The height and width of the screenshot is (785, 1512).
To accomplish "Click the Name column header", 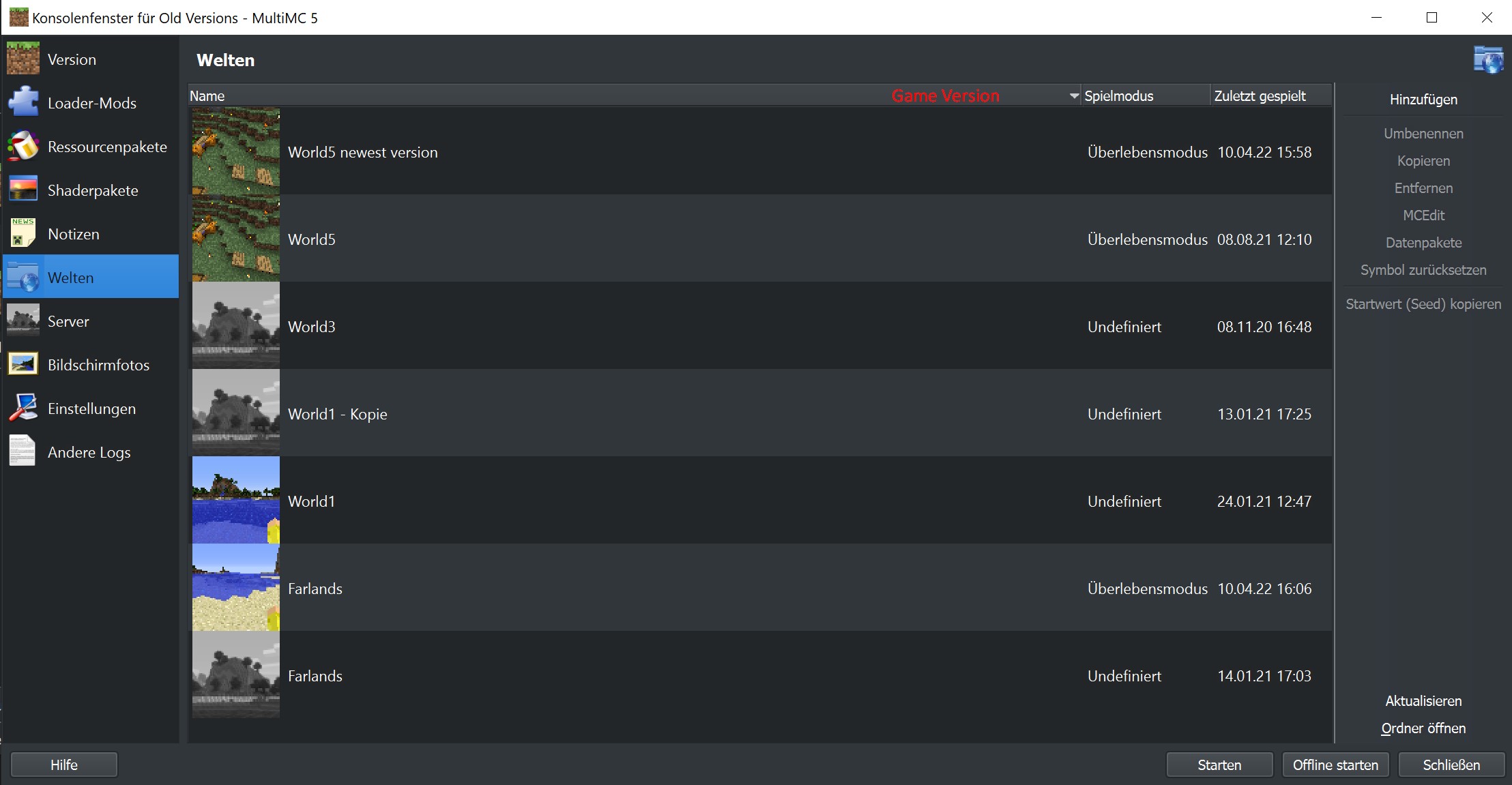I will pyautogui.click(x=207, y=95).
